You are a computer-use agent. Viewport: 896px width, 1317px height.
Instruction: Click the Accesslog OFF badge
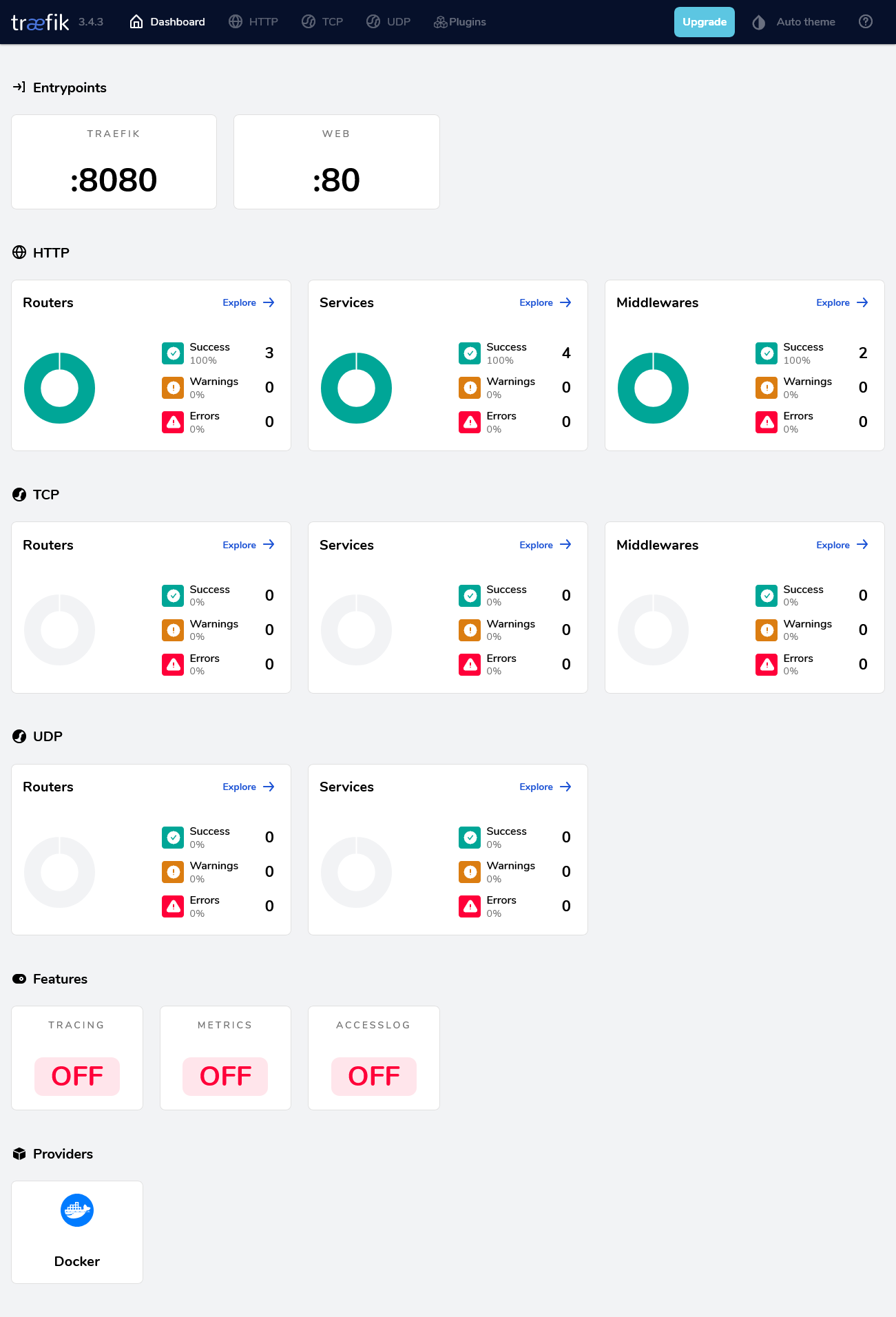374,1076
